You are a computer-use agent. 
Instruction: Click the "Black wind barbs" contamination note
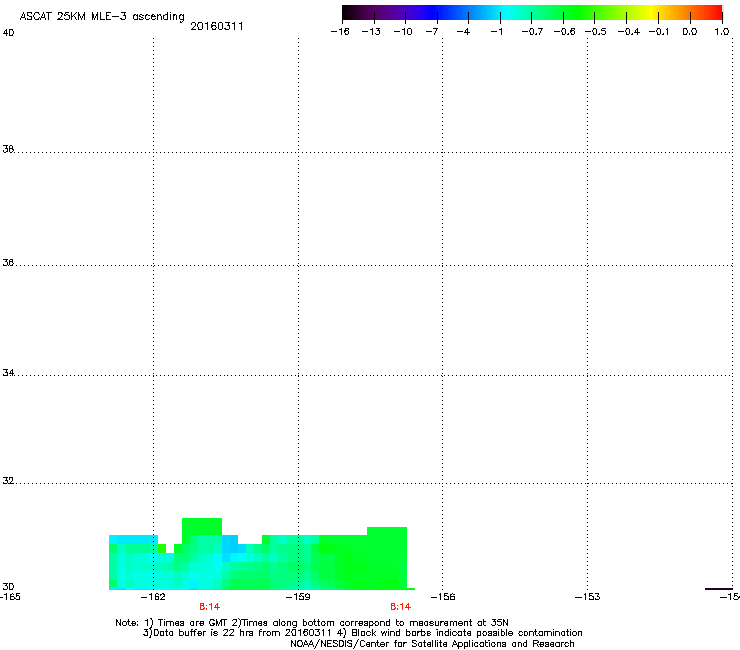tap(460, 633)
